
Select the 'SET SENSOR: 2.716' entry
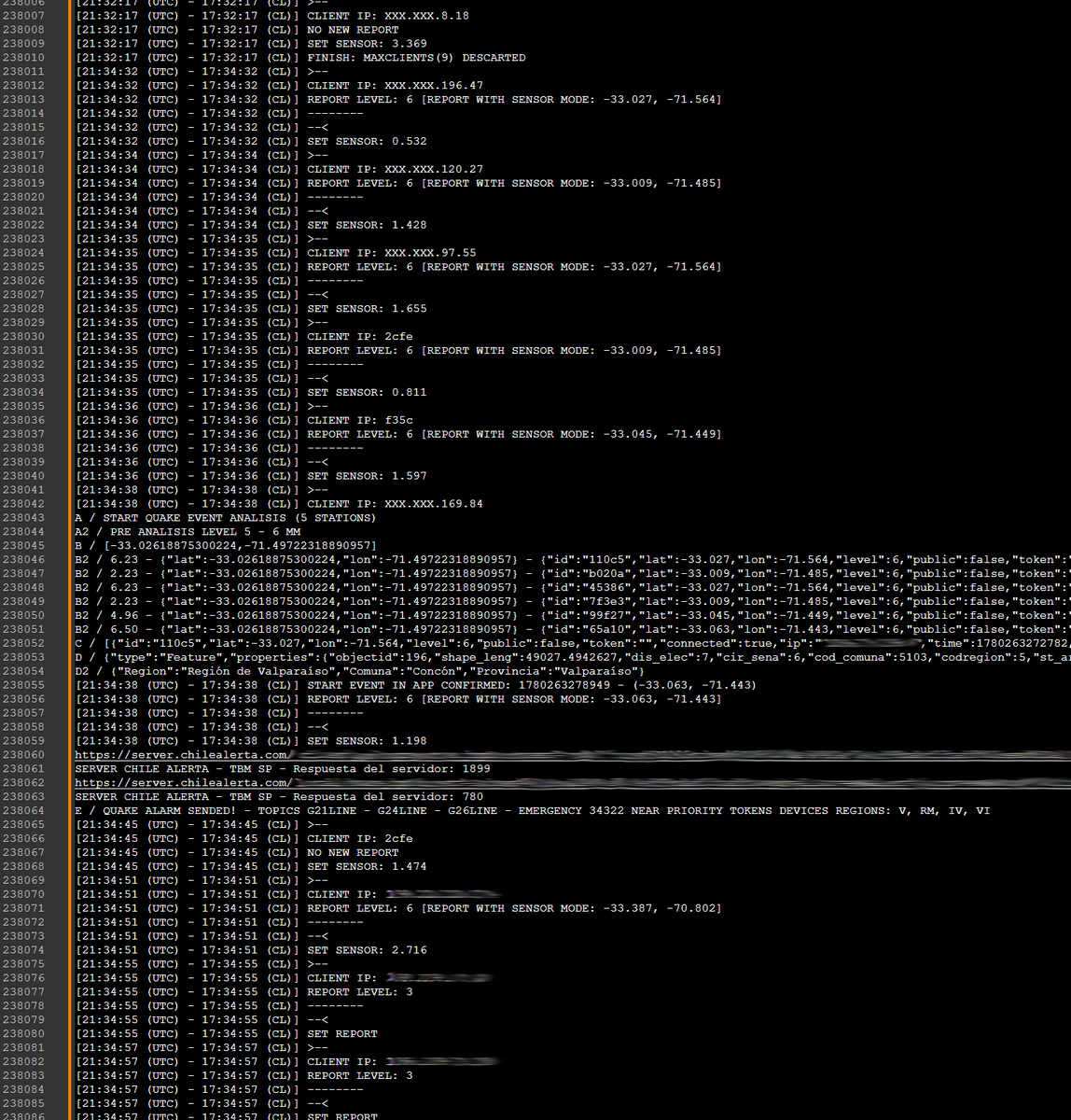(367, 950)
